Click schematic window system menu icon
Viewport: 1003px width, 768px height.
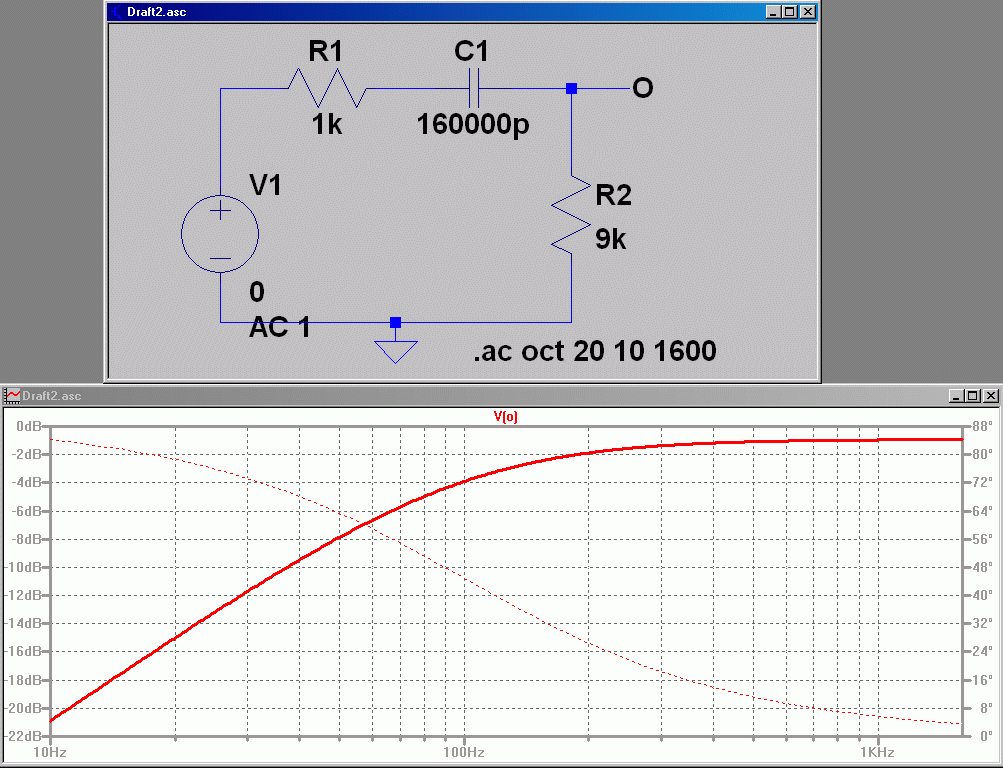(116, 12)
